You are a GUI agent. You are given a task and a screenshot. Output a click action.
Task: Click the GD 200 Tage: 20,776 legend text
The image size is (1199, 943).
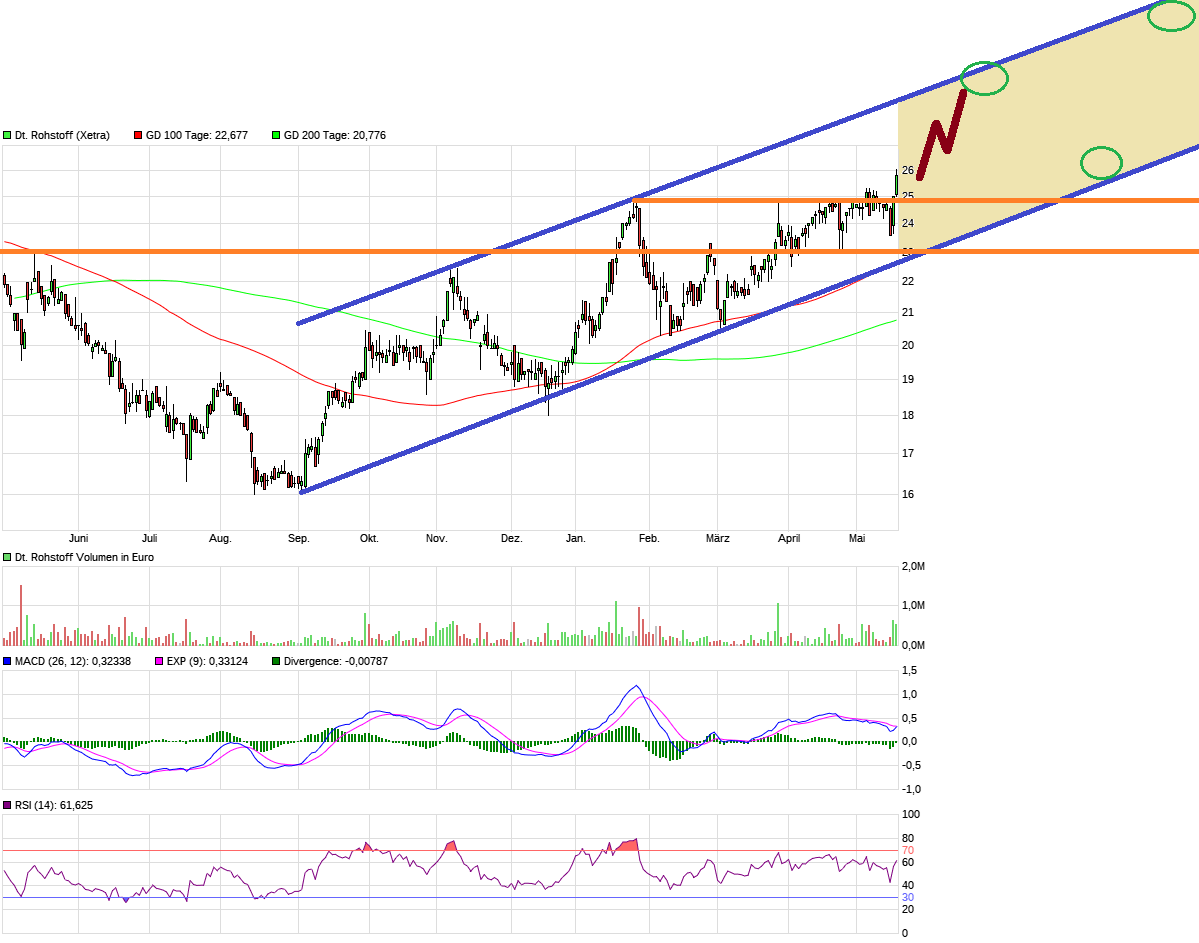[335, 135]
